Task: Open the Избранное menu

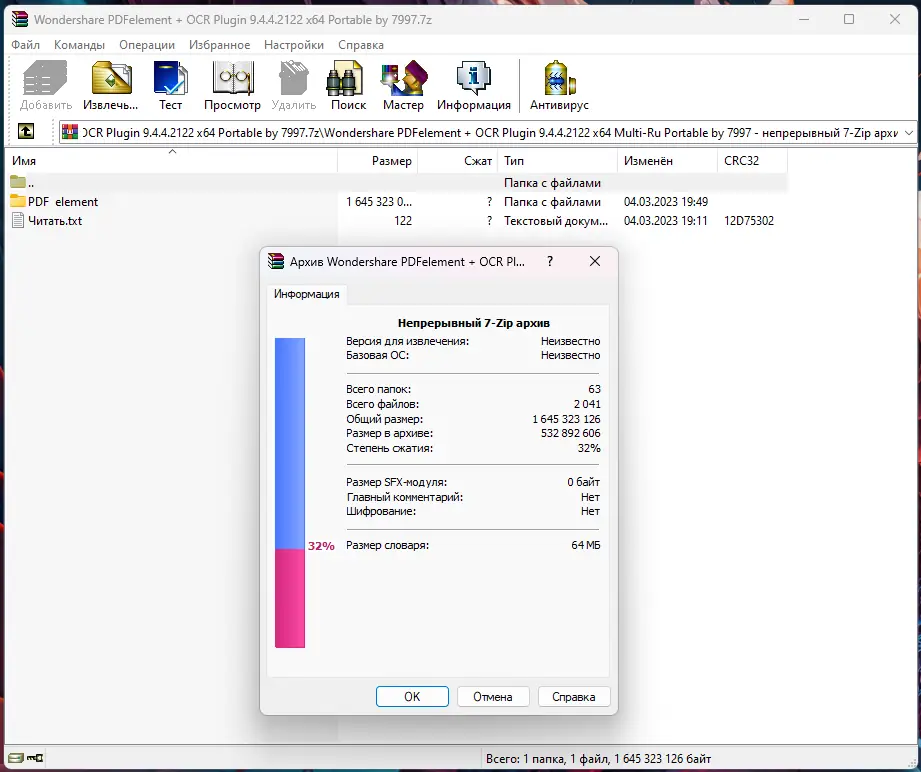Action: pyautogui.click(x=219, y=45)
